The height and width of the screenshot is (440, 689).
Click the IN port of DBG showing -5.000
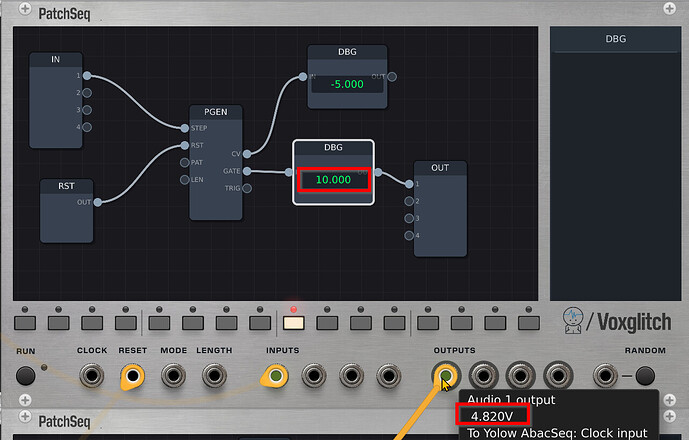[303, 76]
